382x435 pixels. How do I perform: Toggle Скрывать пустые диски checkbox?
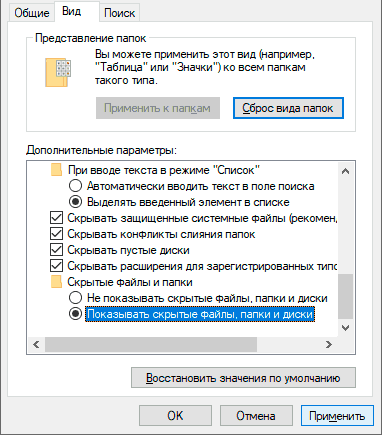point(56,250)
